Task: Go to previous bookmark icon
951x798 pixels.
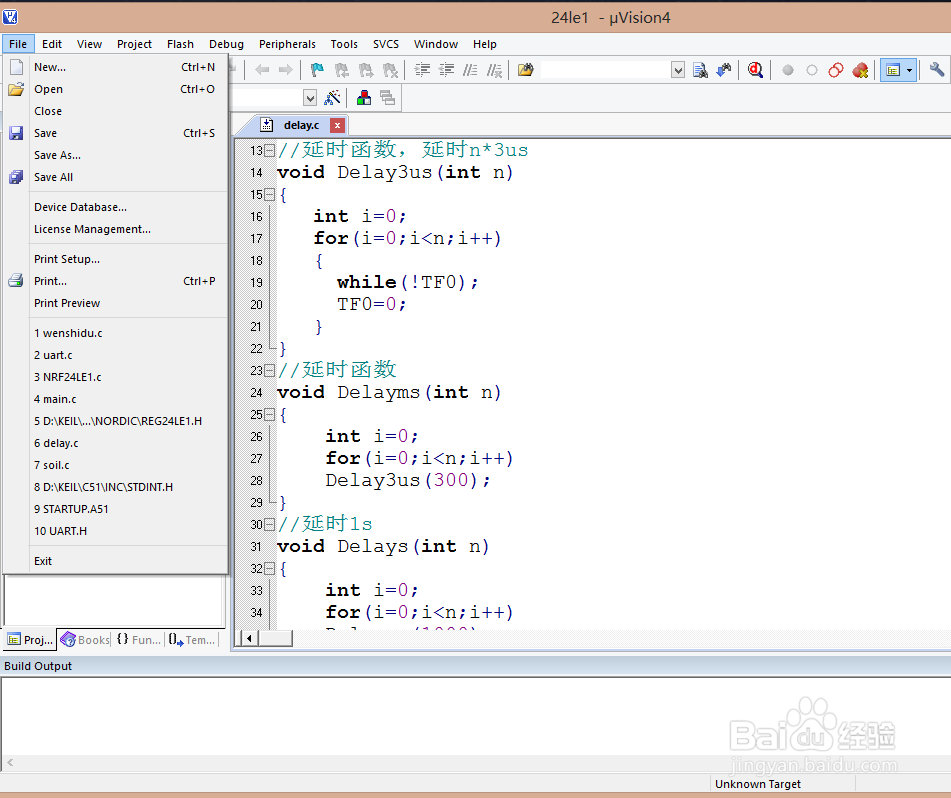Action: (x=341, y=70)
